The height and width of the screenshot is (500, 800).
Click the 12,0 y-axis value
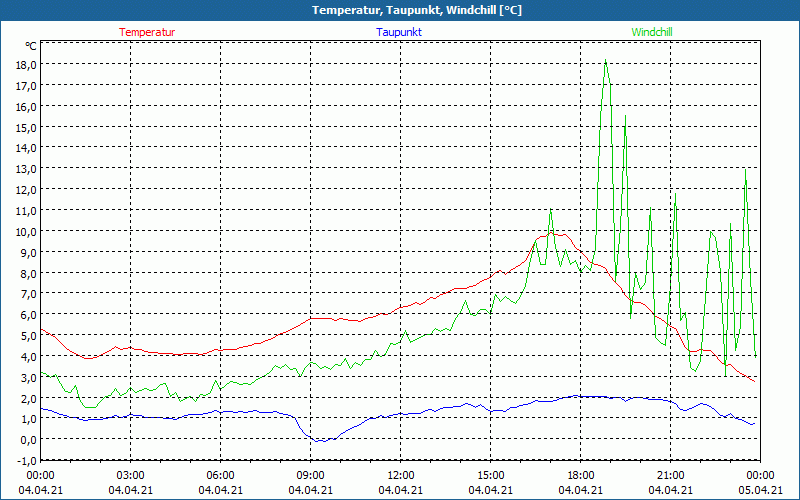click(x=26, y=190)
